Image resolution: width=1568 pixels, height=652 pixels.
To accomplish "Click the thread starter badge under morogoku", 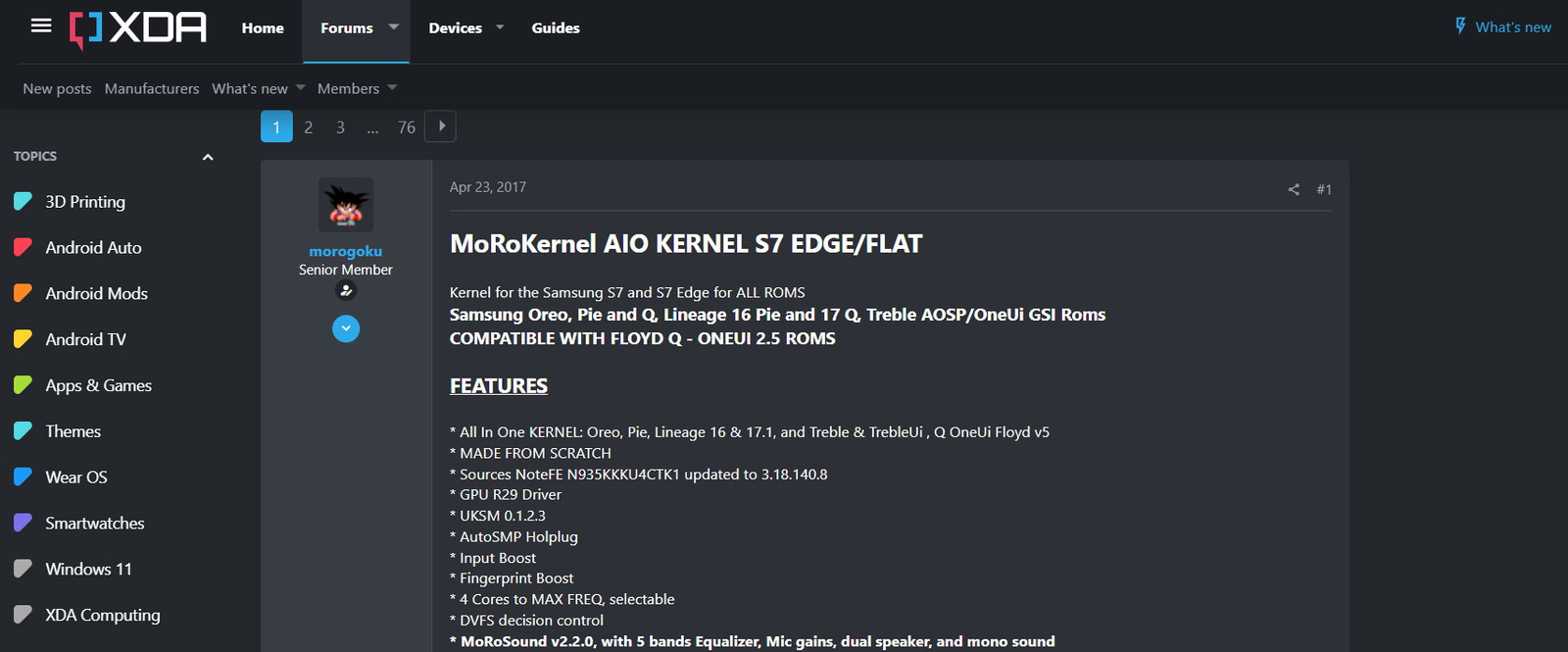I will coord(346,290).
